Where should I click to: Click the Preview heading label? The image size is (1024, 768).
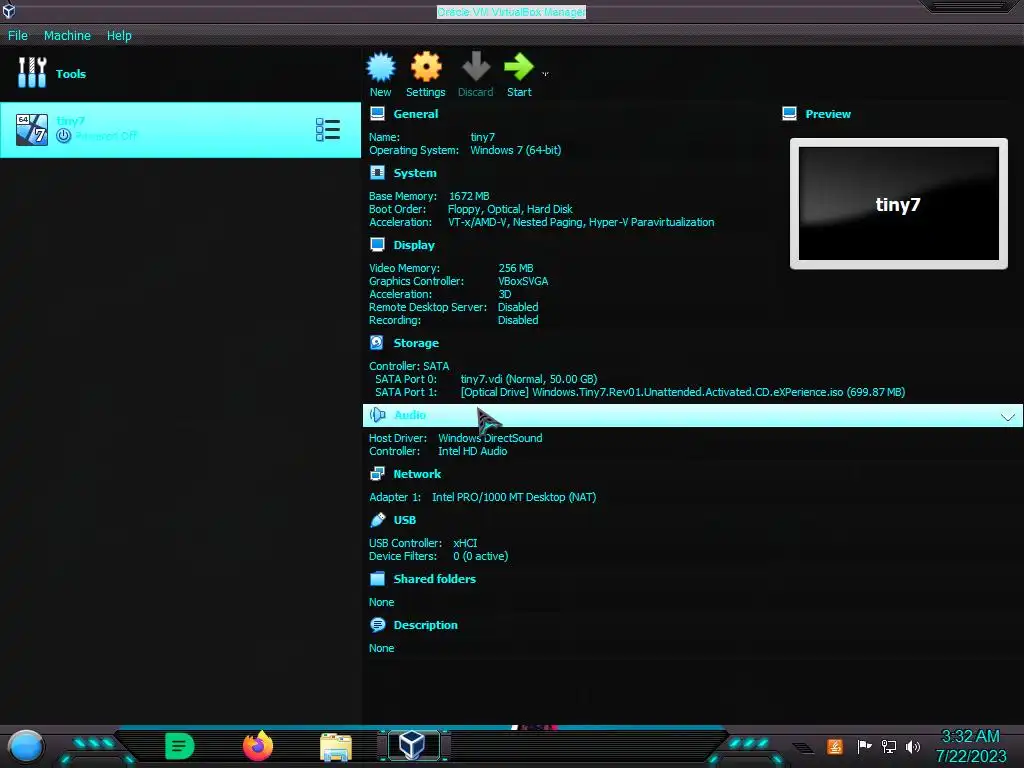pyautogui.click(x=828, y=114)
